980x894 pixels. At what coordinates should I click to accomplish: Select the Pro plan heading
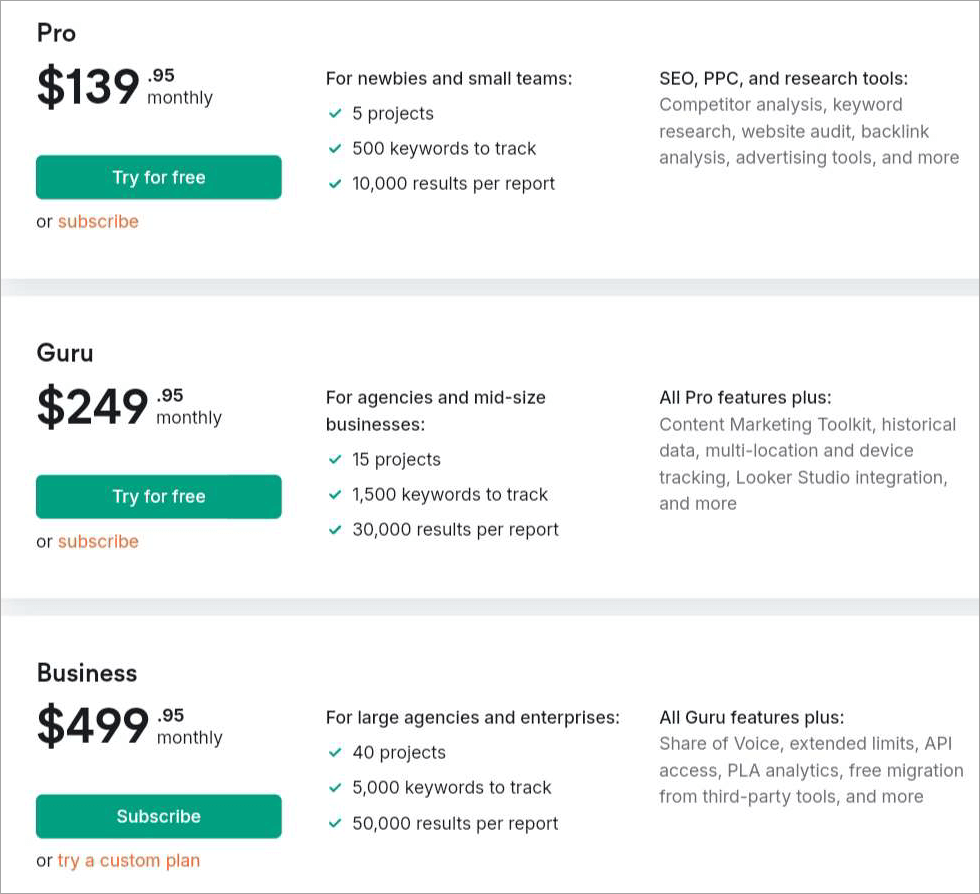56,33
